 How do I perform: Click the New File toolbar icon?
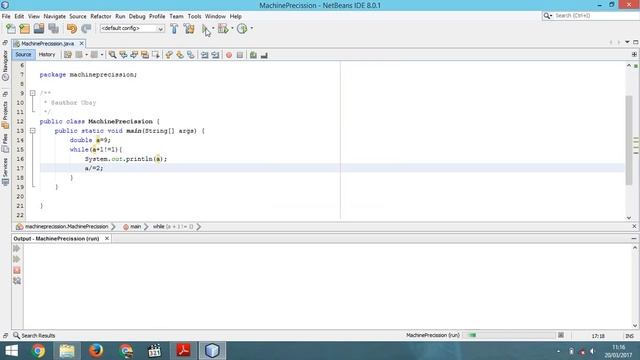click(11, 29)
